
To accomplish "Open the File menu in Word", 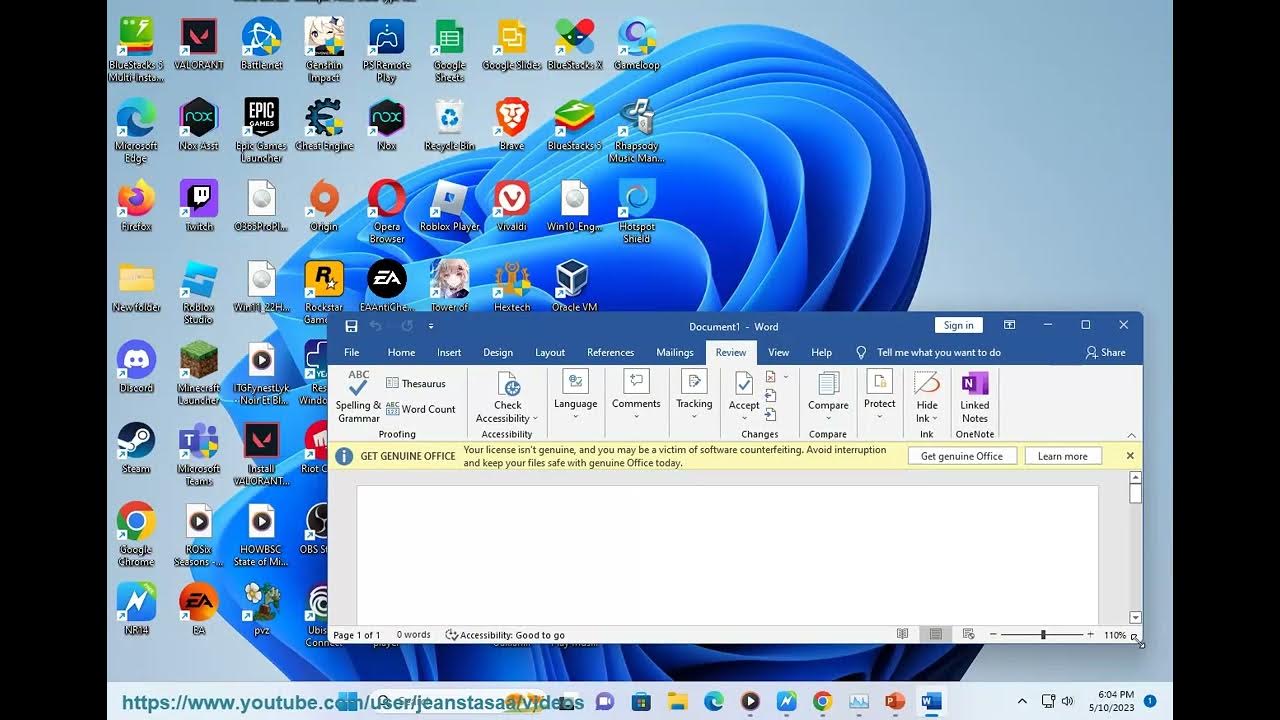I will 352,352.
